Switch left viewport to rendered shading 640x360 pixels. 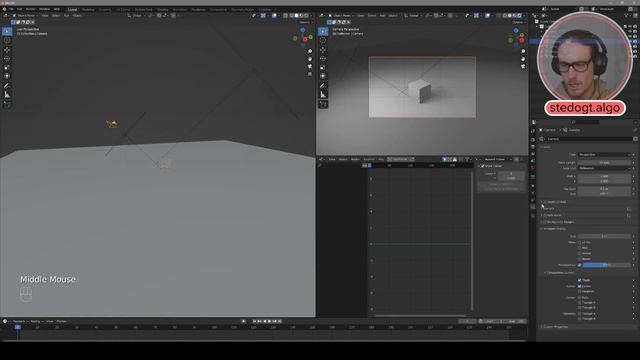click(306, 16)
